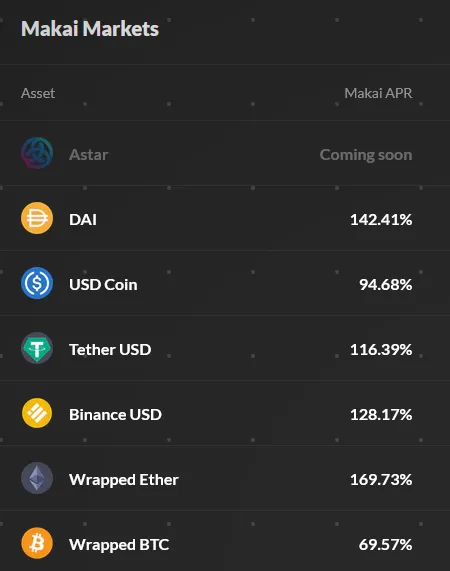
Task: Click the Binance USD icon
Action: 37,413
